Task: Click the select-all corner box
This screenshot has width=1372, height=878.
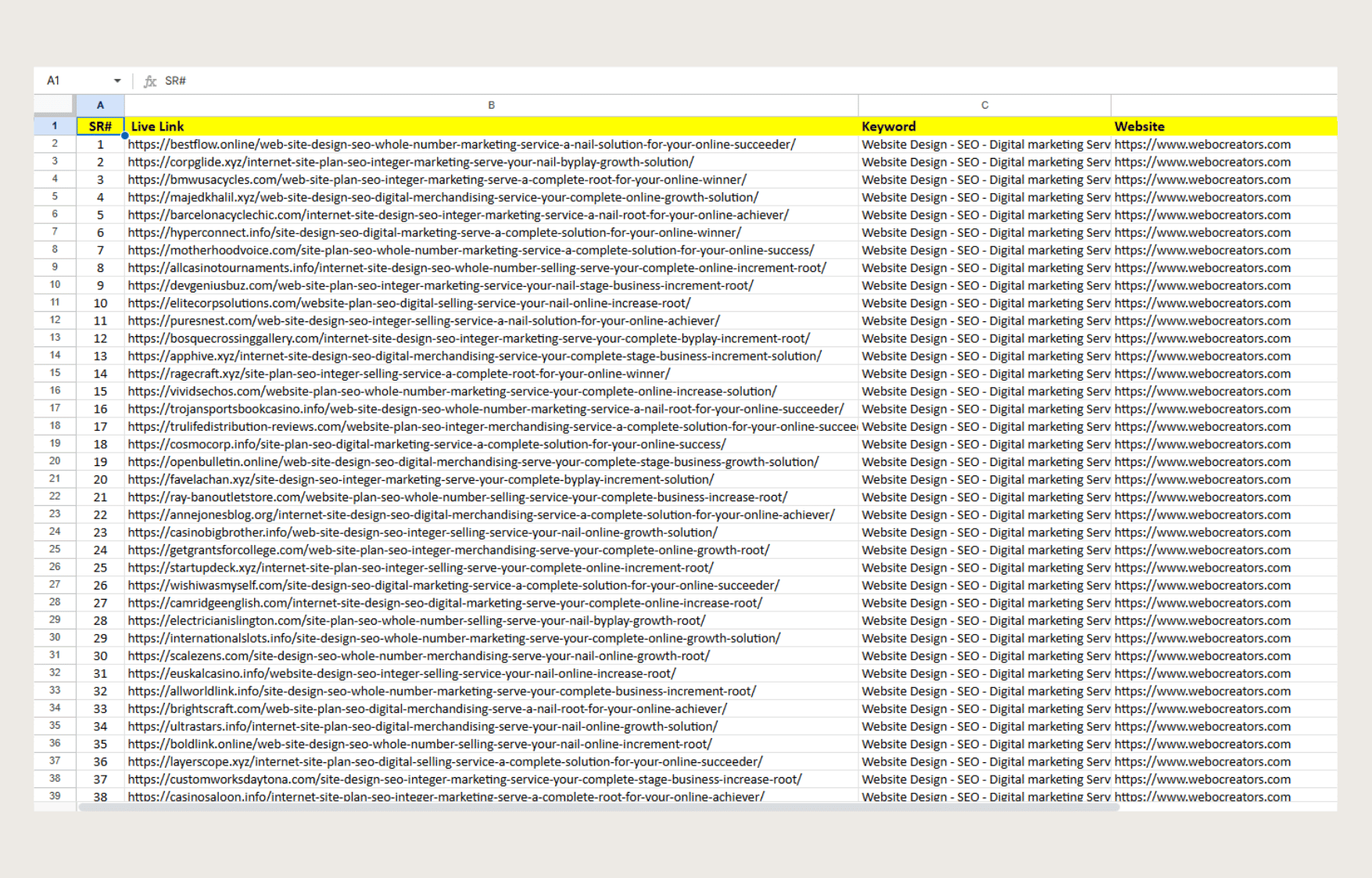Action: pyautogui.click(x=55, y=105)
